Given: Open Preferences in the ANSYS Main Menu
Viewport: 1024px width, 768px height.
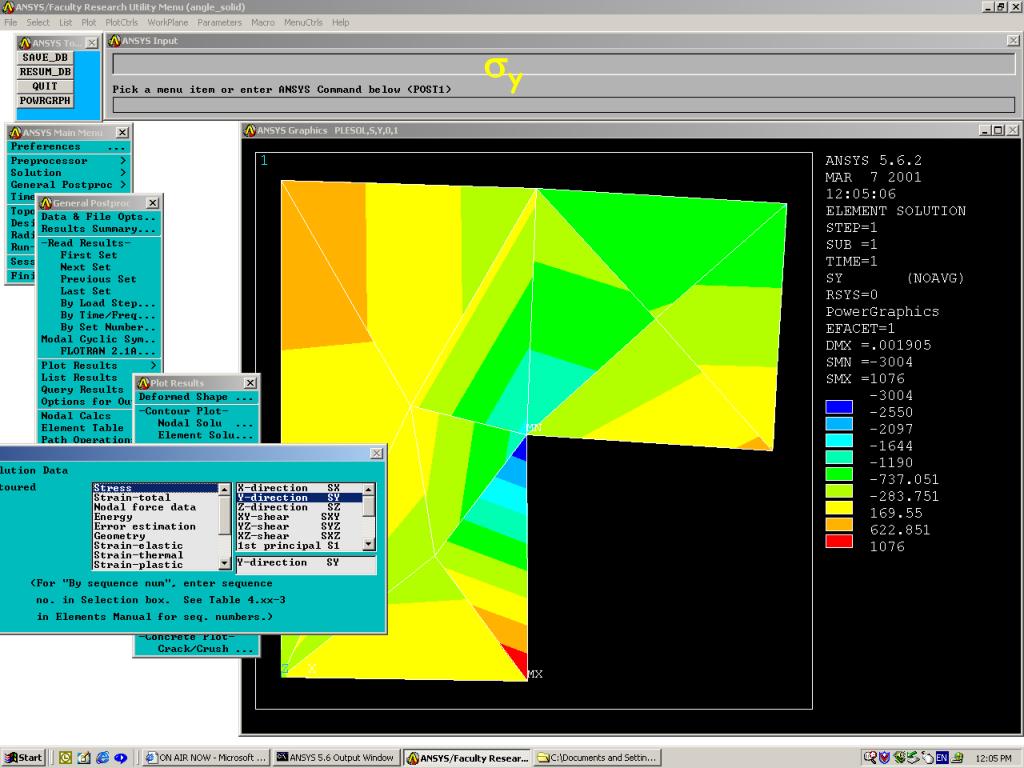Looking at the screenshot, I should pos(69,147).
